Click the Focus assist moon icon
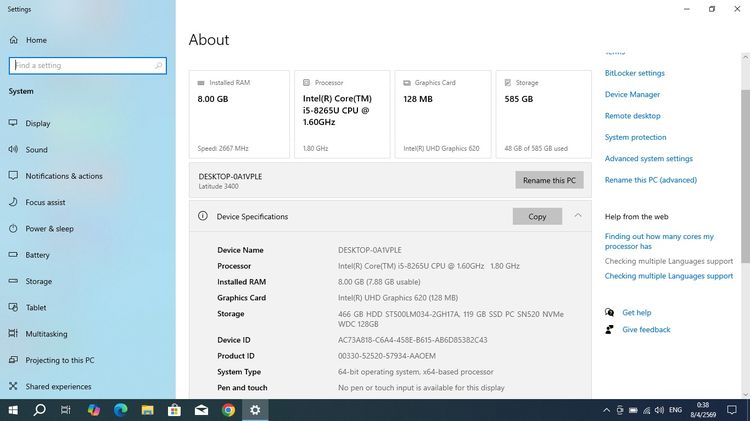This screenshot has height=421, width=750. click(13, 202)
